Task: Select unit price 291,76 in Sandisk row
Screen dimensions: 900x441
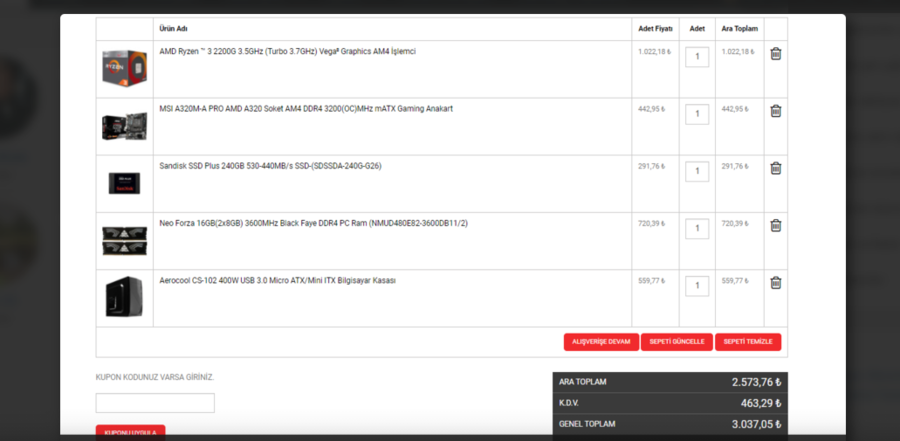Action: coord(651,167)
